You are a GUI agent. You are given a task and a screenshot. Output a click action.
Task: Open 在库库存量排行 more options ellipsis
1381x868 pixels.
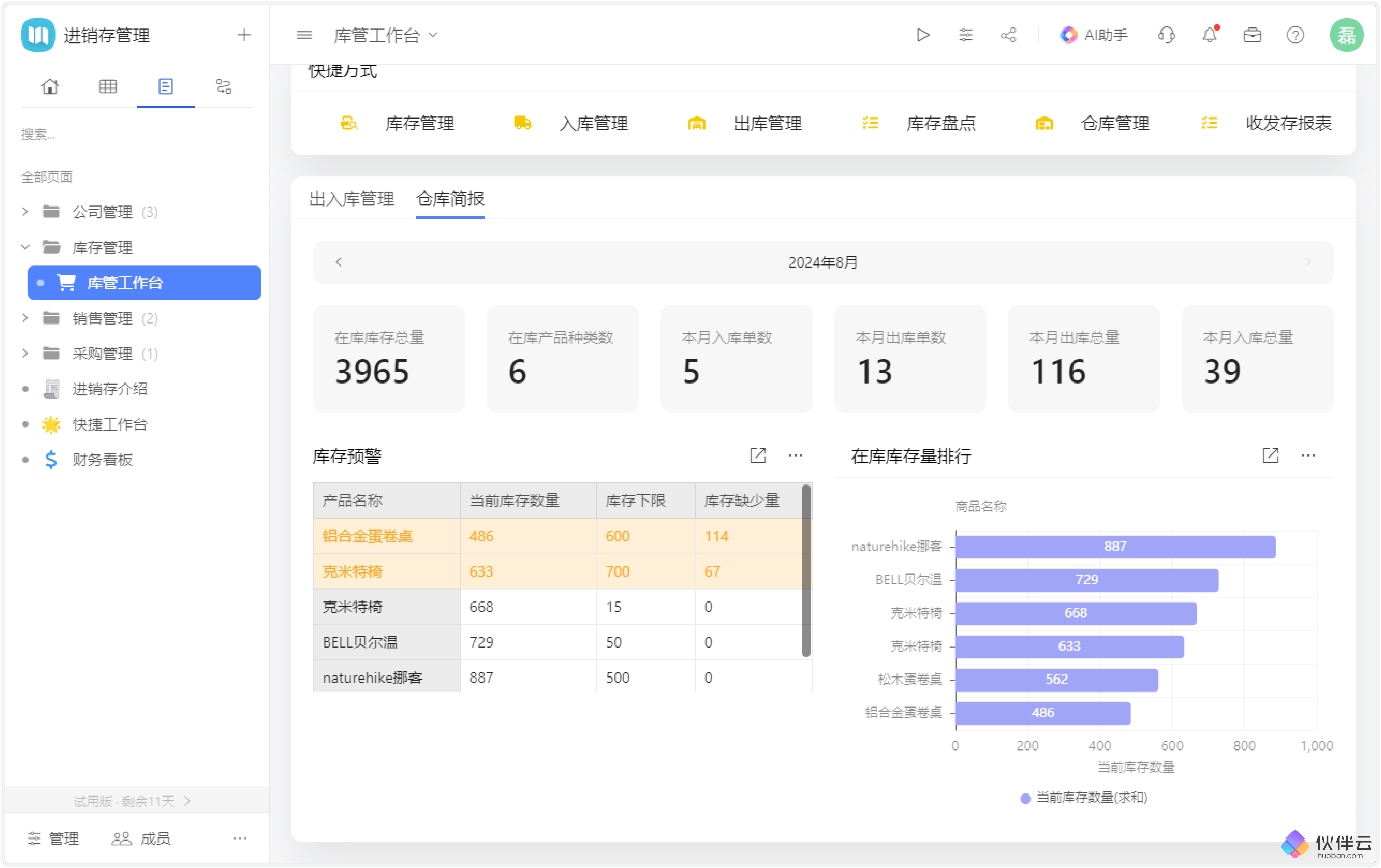pyautogui.click(x=1308, y=455)
